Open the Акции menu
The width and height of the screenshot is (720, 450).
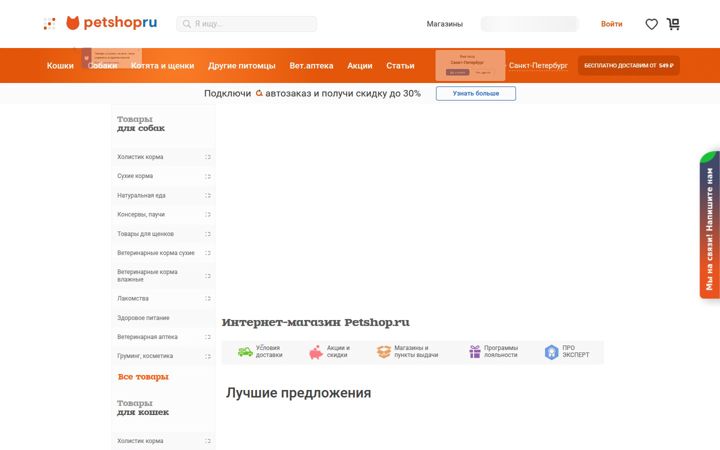pyautogui.click(x=360, y=66)
